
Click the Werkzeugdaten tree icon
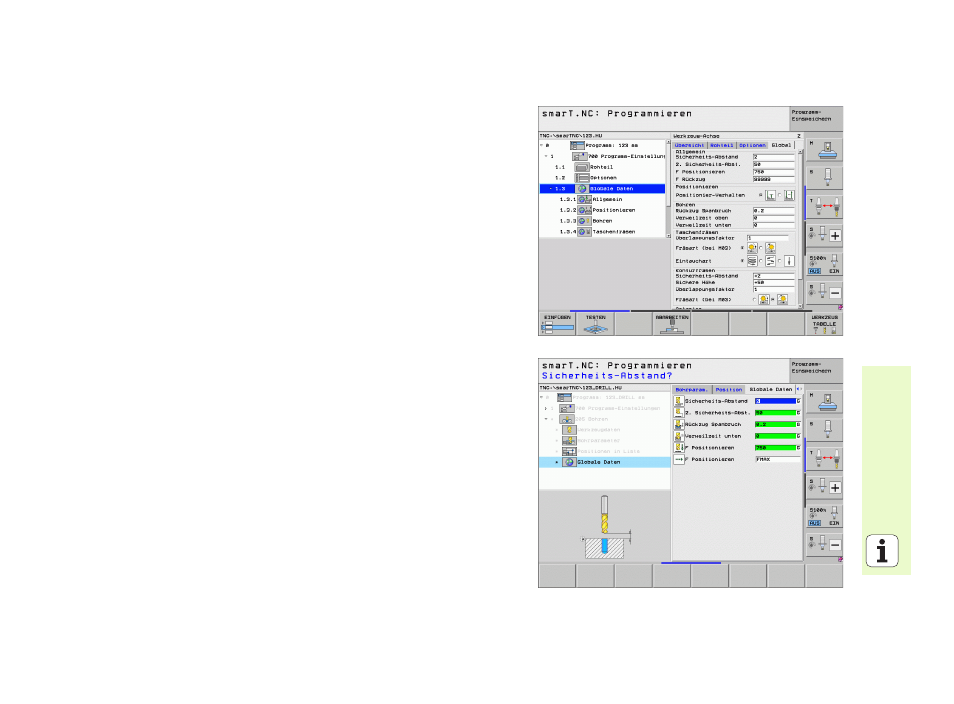tap(569, 430)
